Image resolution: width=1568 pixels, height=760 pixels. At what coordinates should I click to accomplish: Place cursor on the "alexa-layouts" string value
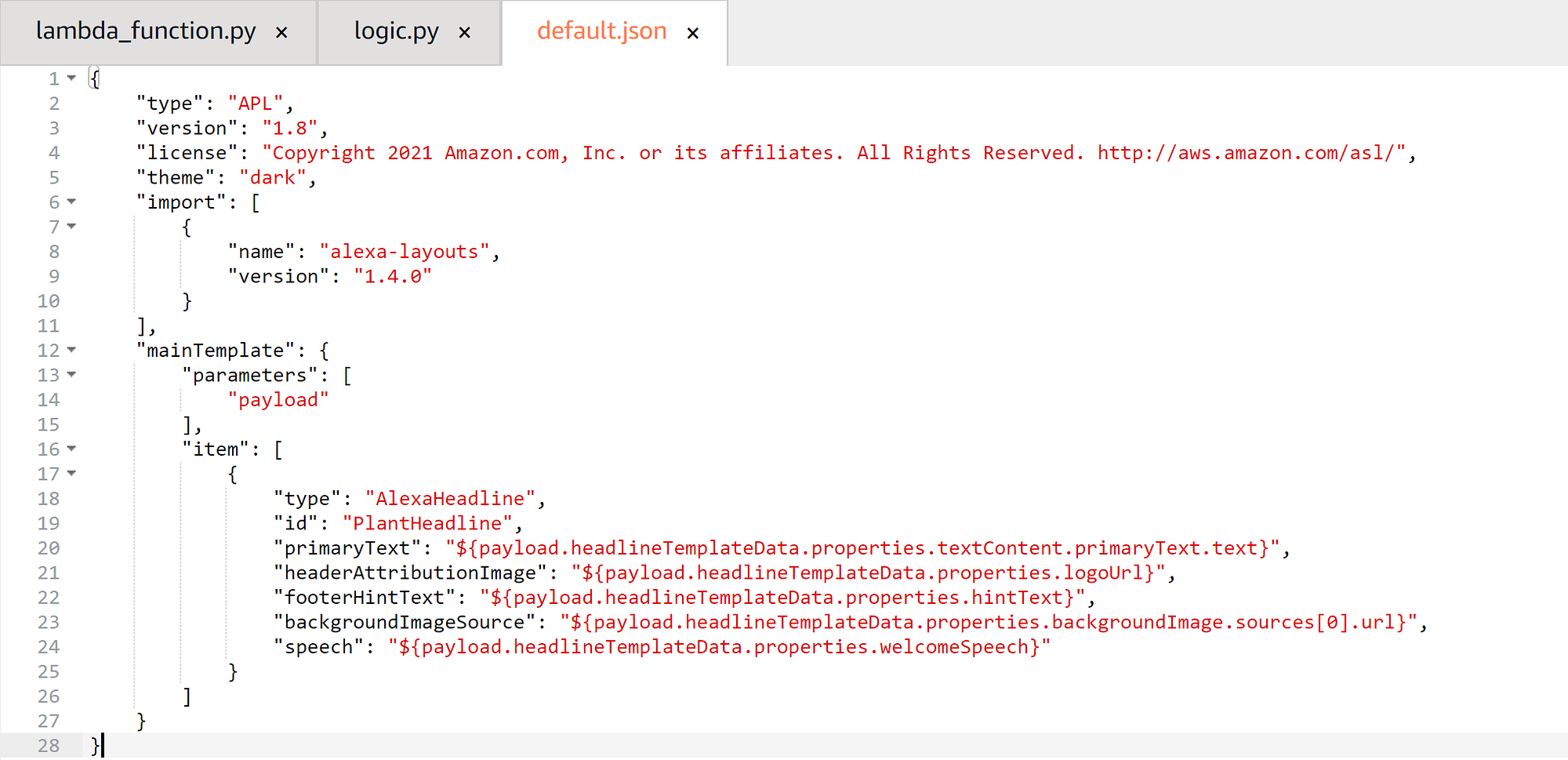pyautogui.click(x=405, y=252)
